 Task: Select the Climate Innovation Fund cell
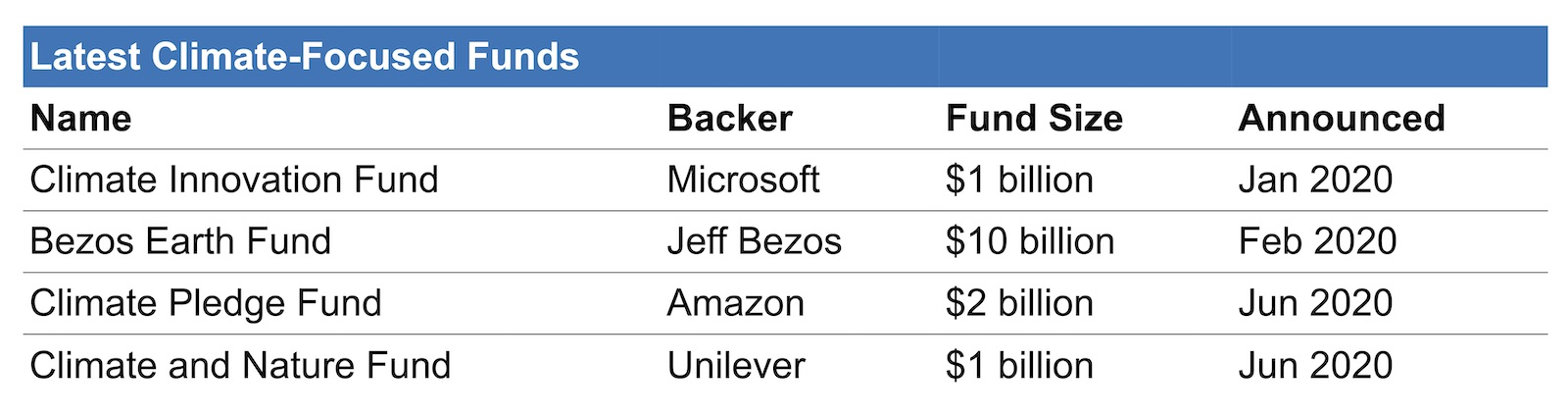coord(234,180)
